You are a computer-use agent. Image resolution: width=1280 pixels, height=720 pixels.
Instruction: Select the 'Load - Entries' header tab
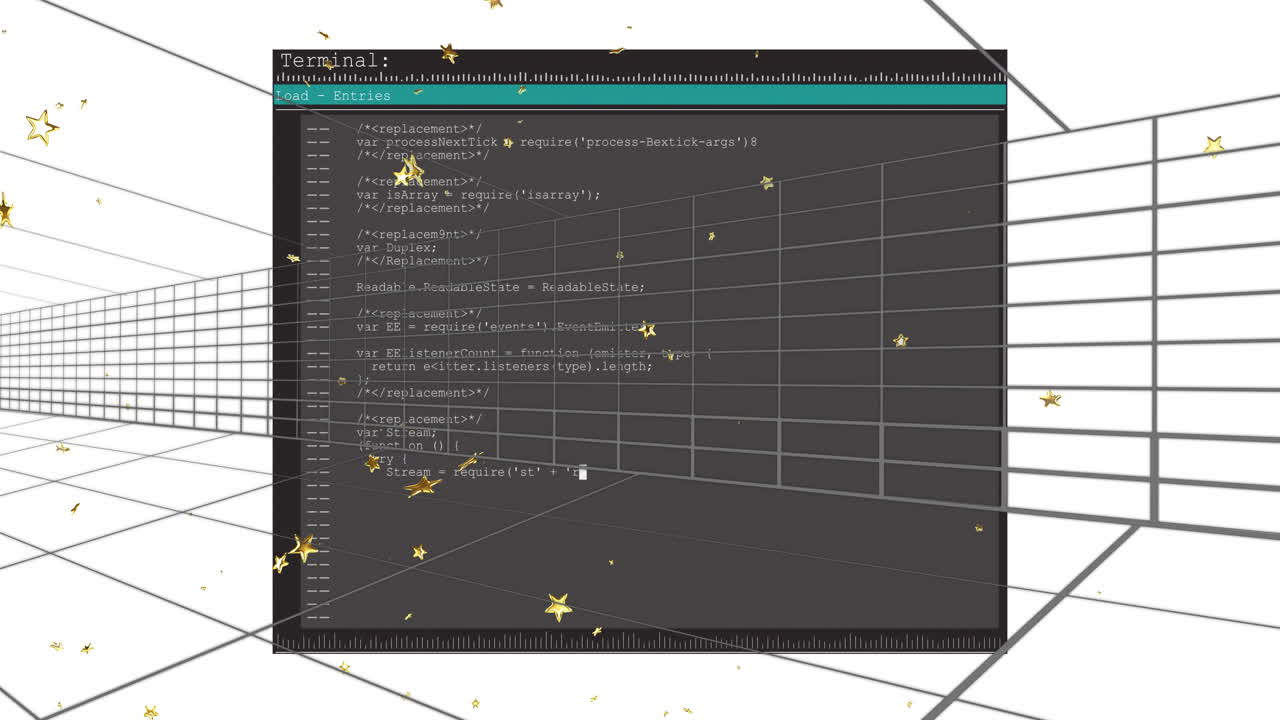[x=332, y=95]
